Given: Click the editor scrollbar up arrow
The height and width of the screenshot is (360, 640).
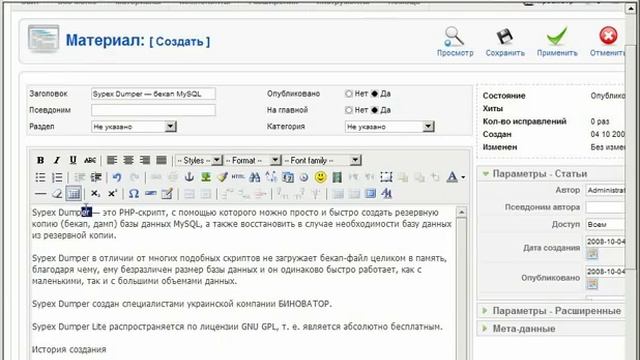Looking at the screenshot, I should [461, 212].
